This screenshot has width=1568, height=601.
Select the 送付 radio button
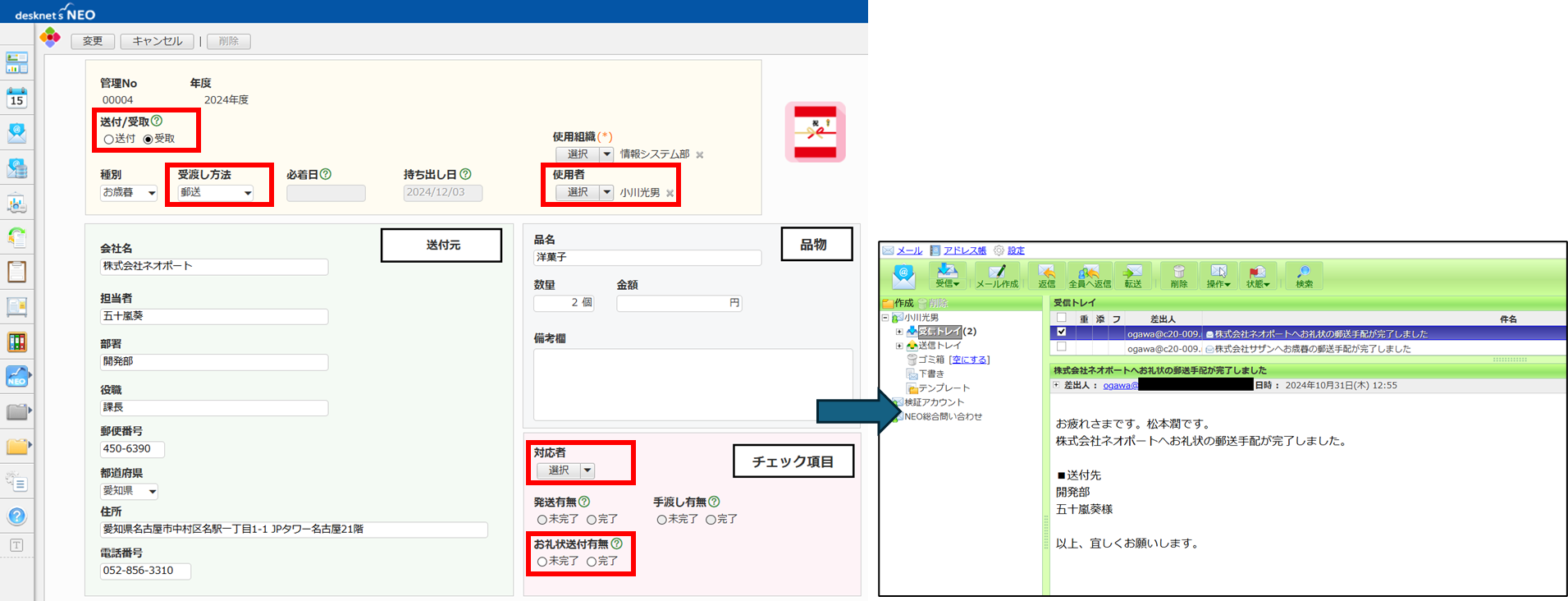coord(108,140)
